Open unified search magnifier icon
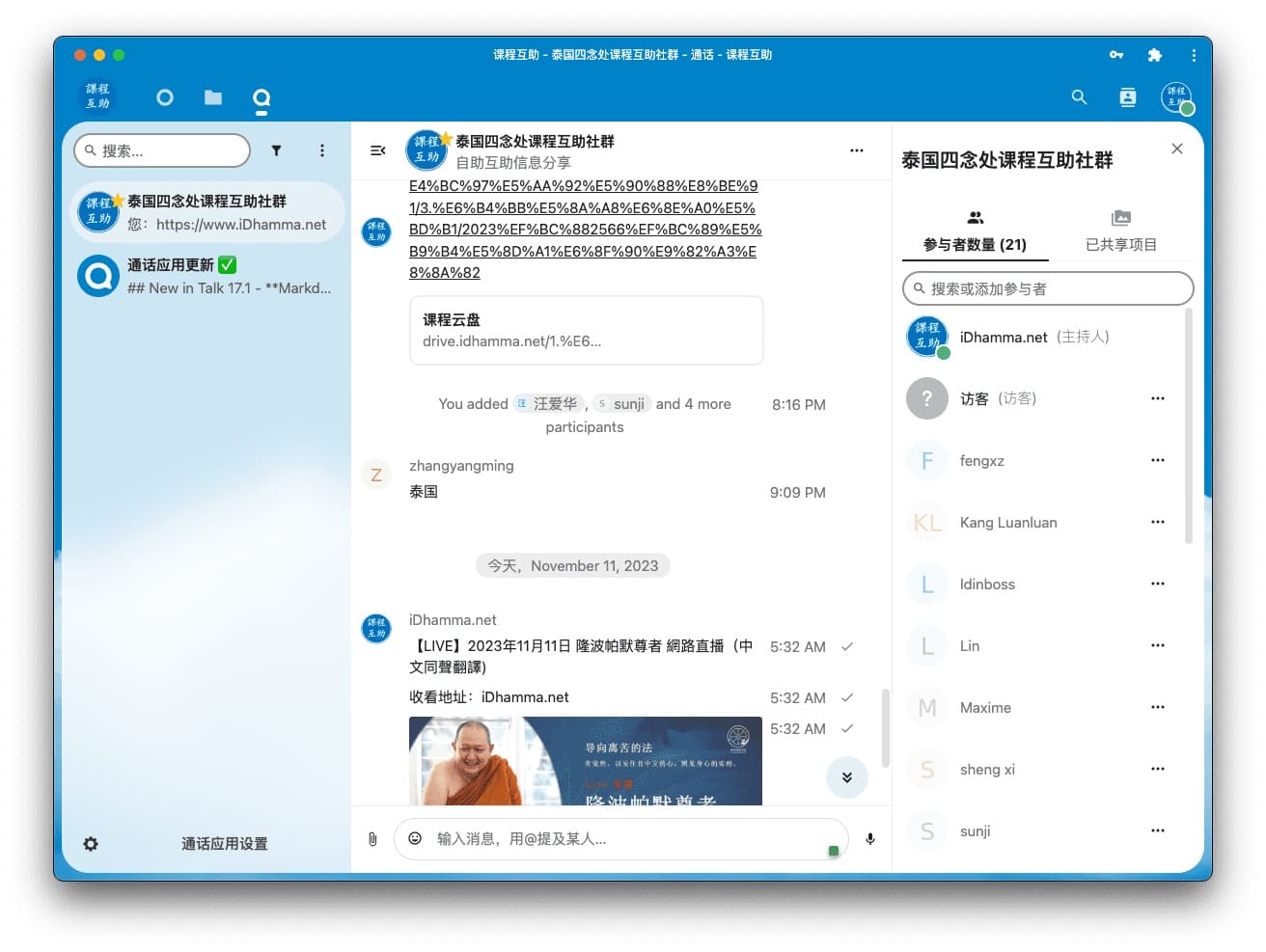The width and height of the screenshot is (1266, 952). click(1080, 96)
